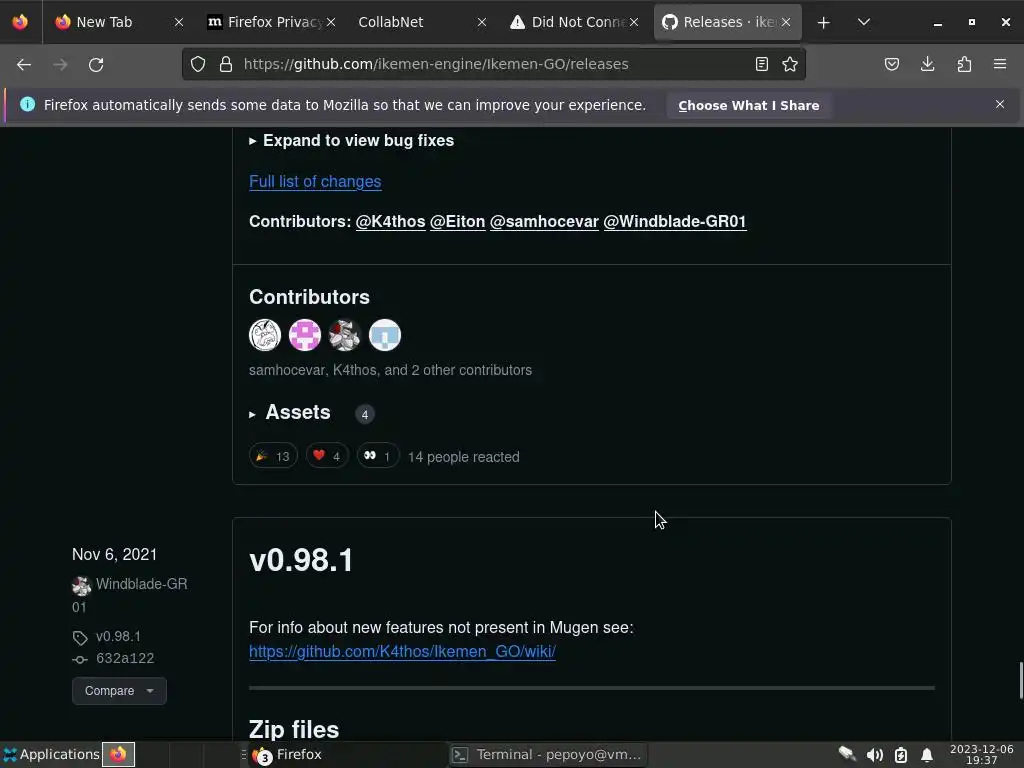The image size is (1024, 768).
Task: Toggle the eyes reaction with 1
Action: 378,456
